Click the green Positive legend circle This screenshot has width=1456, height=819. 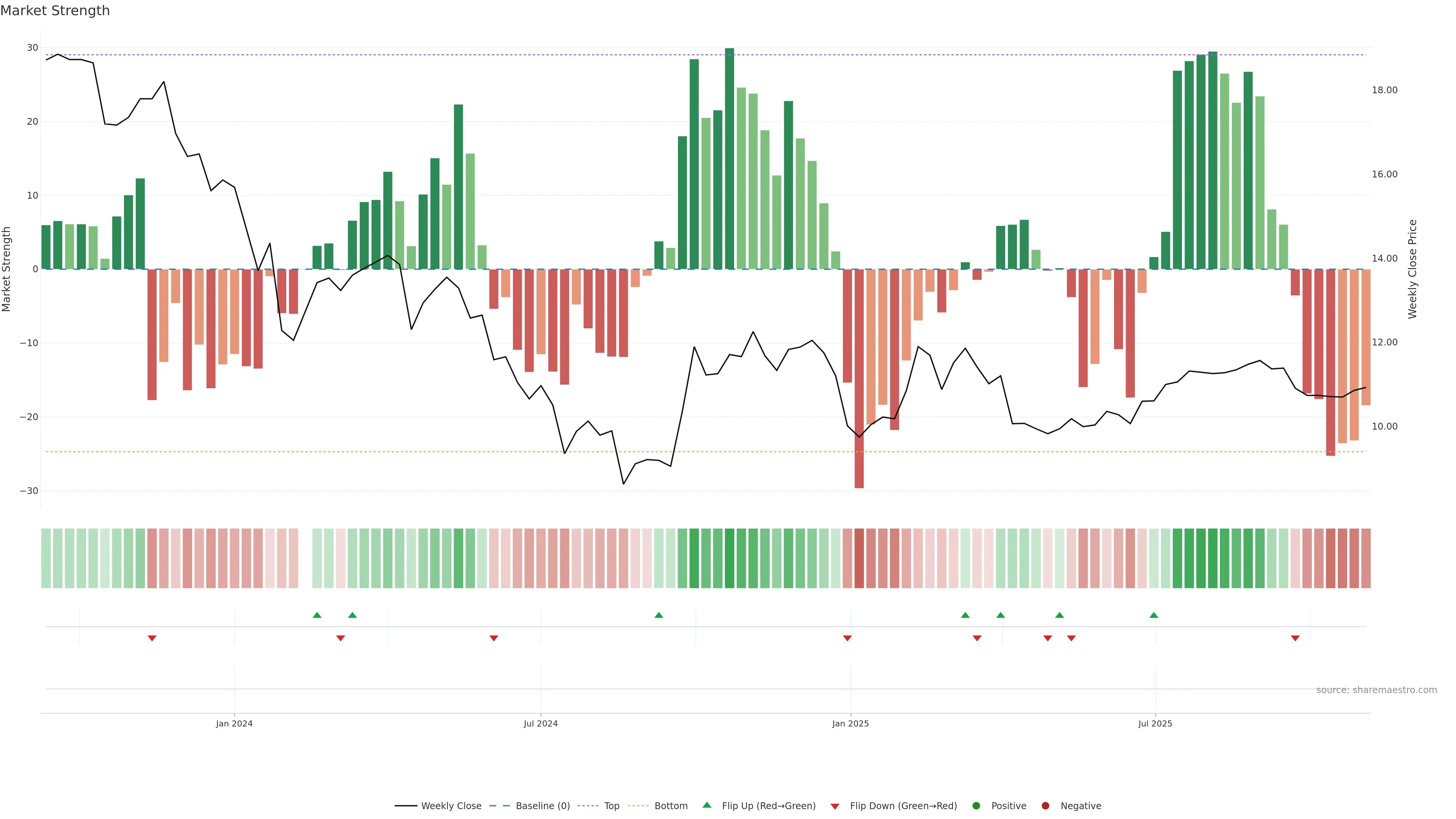(976, 805)
